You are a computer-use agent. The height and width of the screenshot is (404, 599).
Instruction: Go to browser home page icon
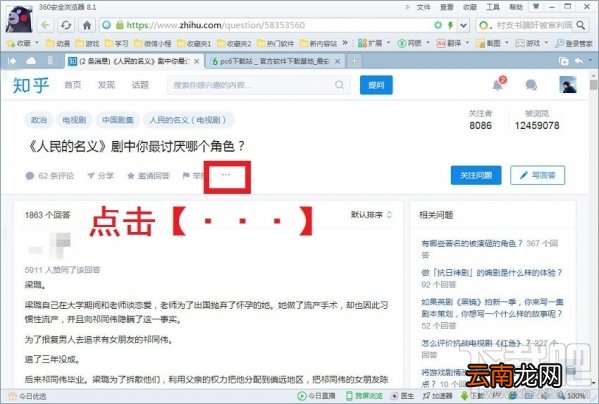(x=87, y=25)
